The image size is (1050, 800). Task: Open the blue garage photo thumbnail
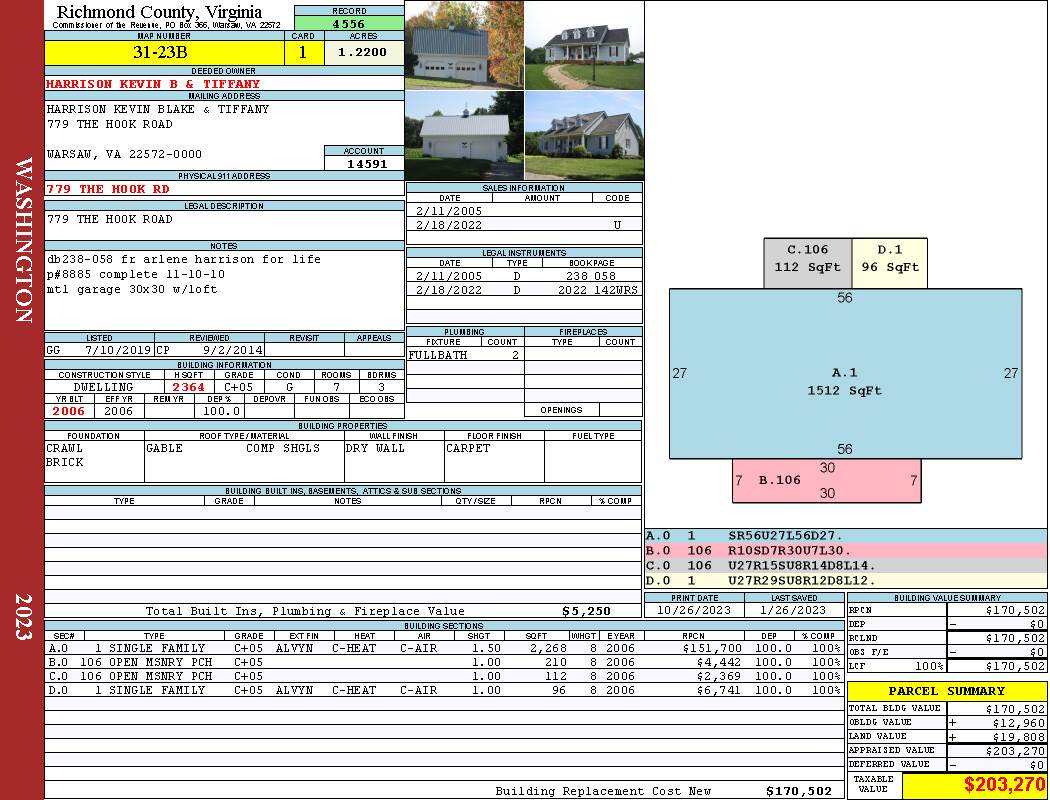click(x=464, y=45)
